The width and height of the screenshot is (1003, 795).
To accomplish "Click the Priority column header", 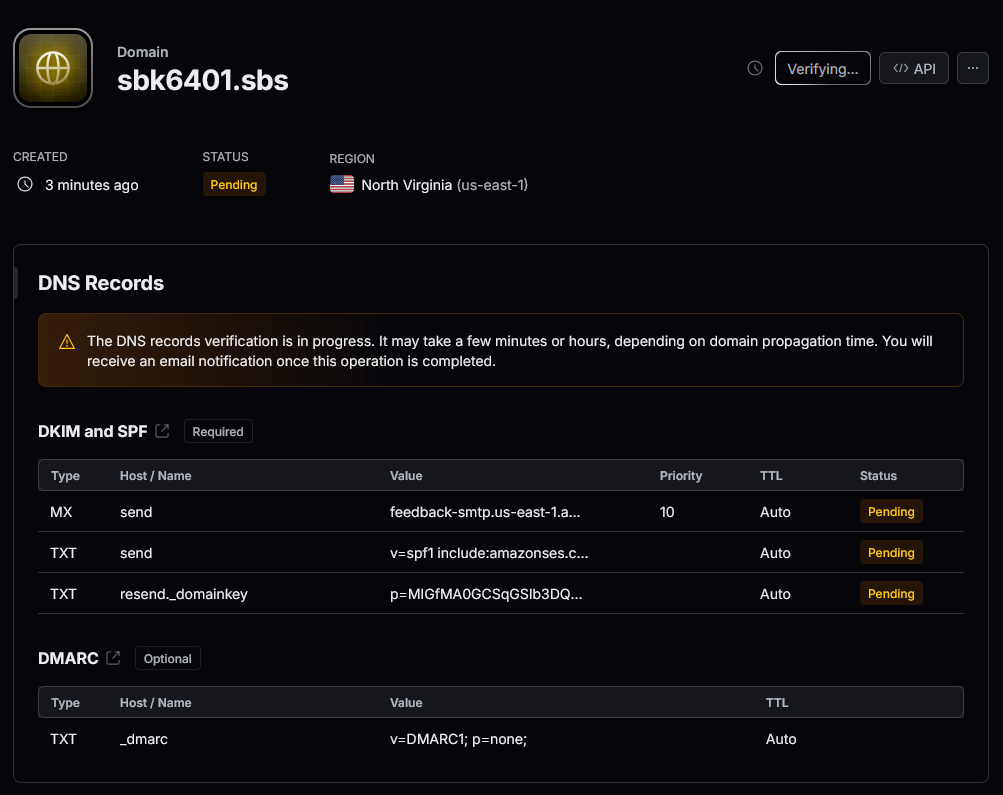I will (x=681, y=475).
